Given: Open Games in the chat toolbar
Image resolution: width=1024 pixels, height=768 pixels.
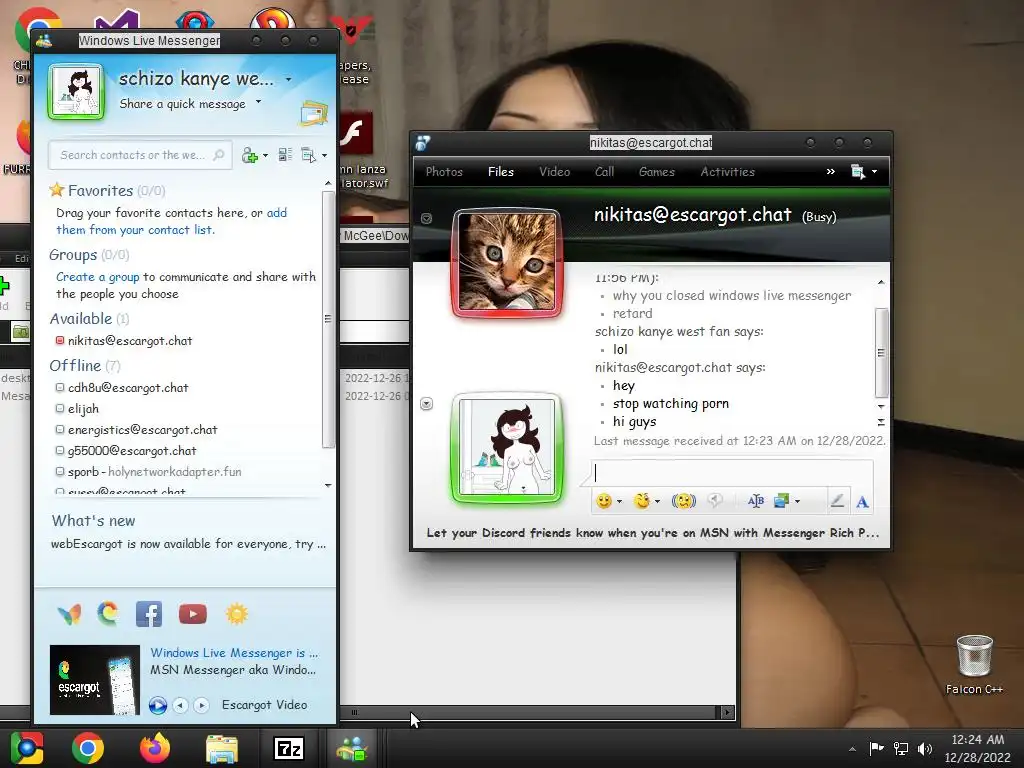Looking at the screenshot, I should click(x=656, y=172).
